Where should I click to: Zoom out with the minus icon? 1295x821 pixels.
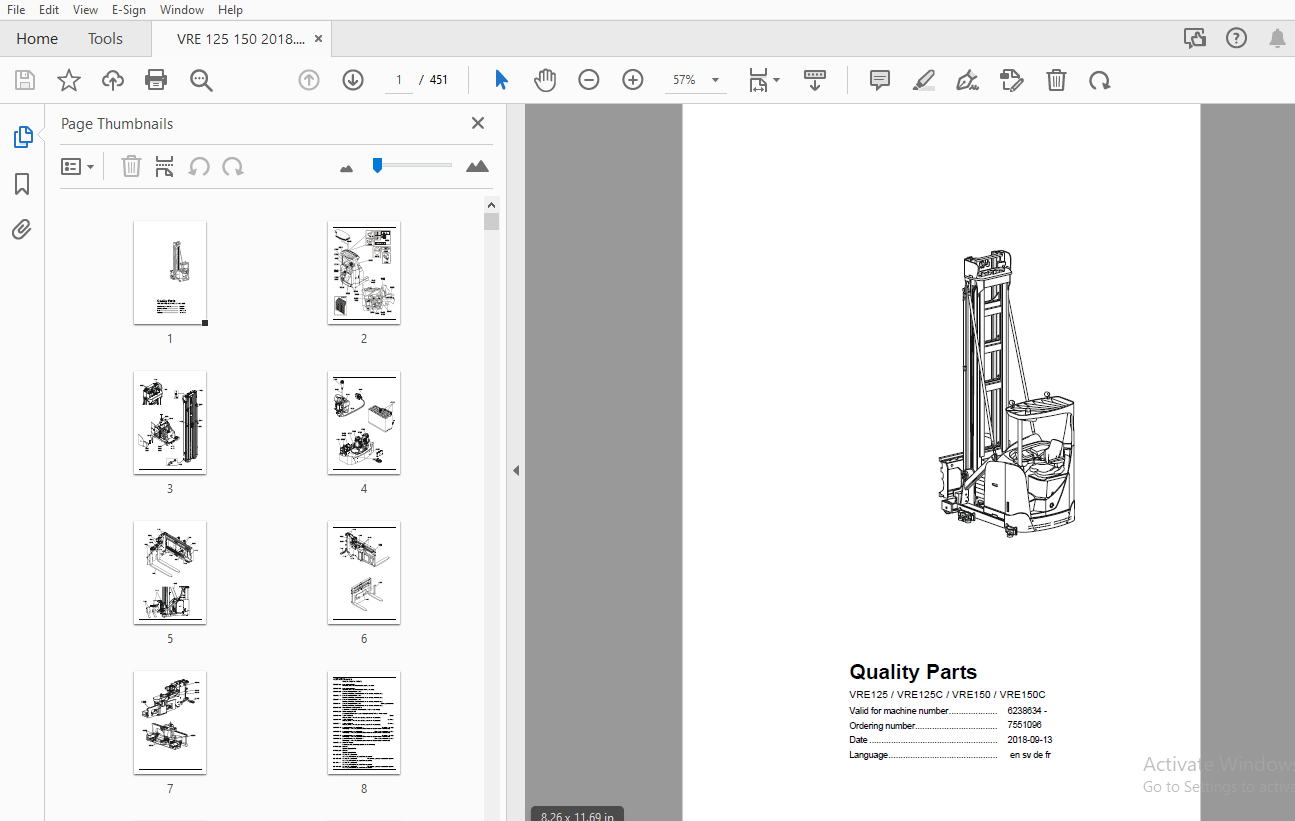click(x=589, y=80)
